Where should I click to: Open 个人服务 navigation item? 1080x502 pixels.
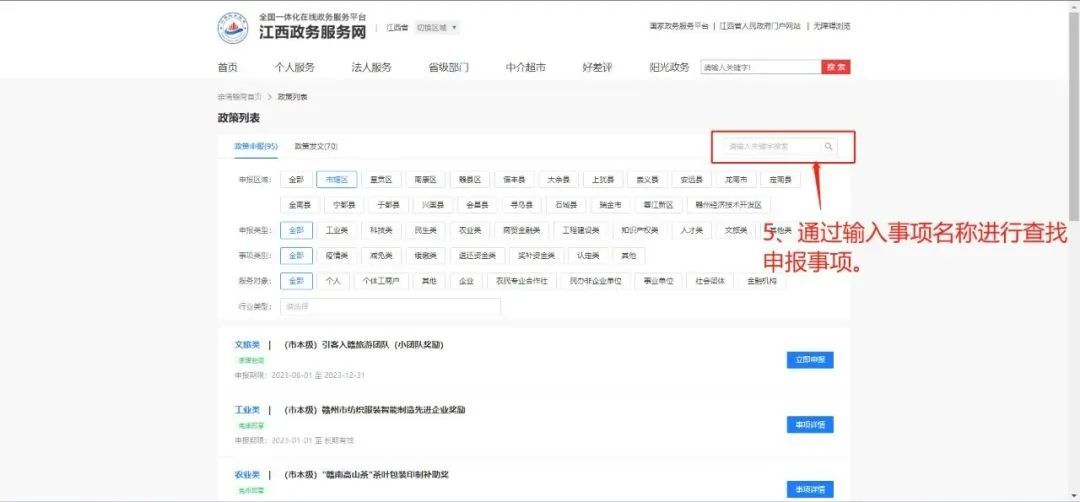(295, 67)
